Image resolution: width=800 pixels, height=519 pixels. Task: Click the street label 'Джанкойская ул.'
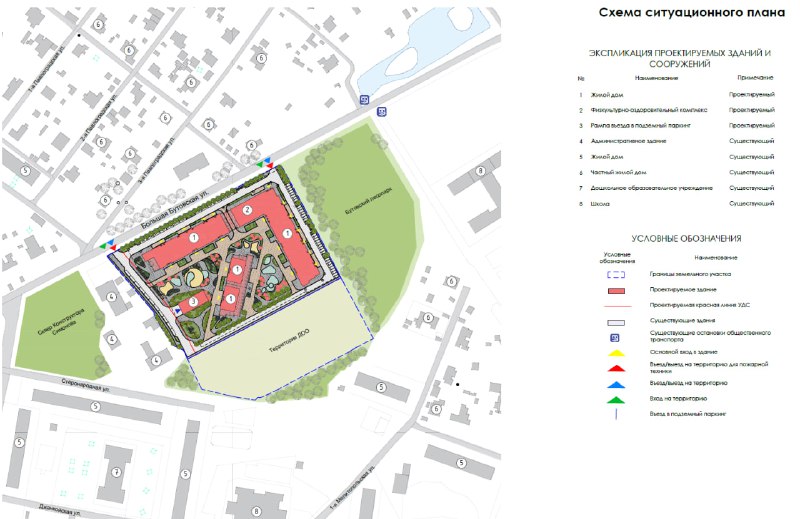click(x=60, y=511)
